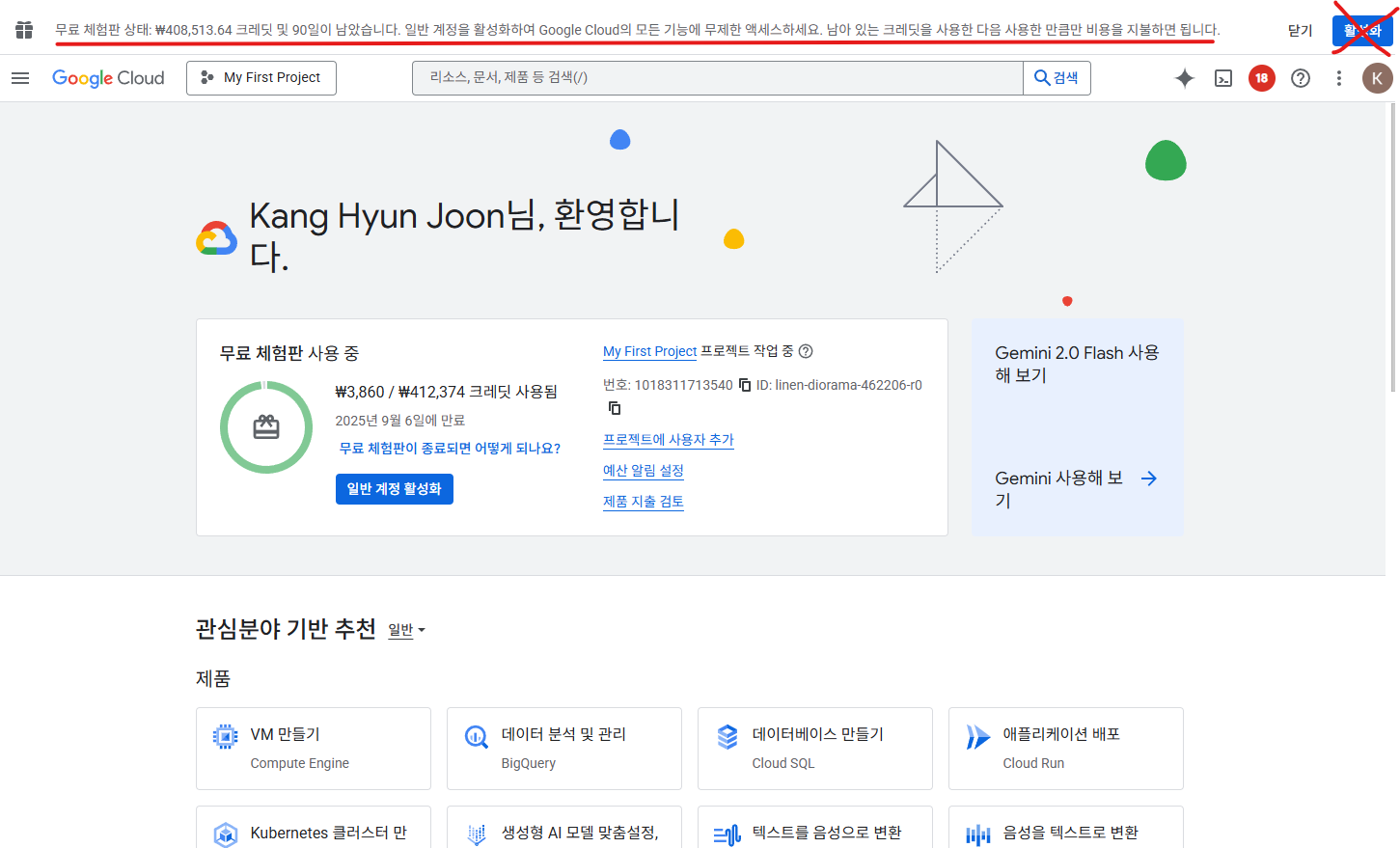This screenshot has width=1400, height=848.
Task: Click the 무료 체험판 사용 중 heading
Action: [289, 354]
